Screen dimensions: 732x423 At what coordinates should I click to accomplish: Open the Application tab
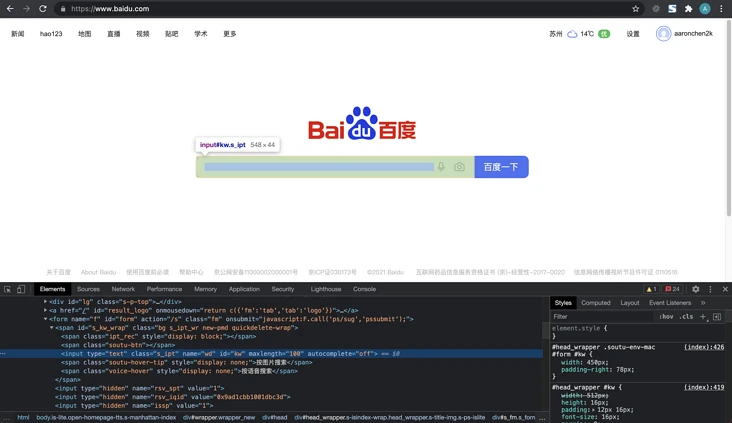[x=244, y=289]
